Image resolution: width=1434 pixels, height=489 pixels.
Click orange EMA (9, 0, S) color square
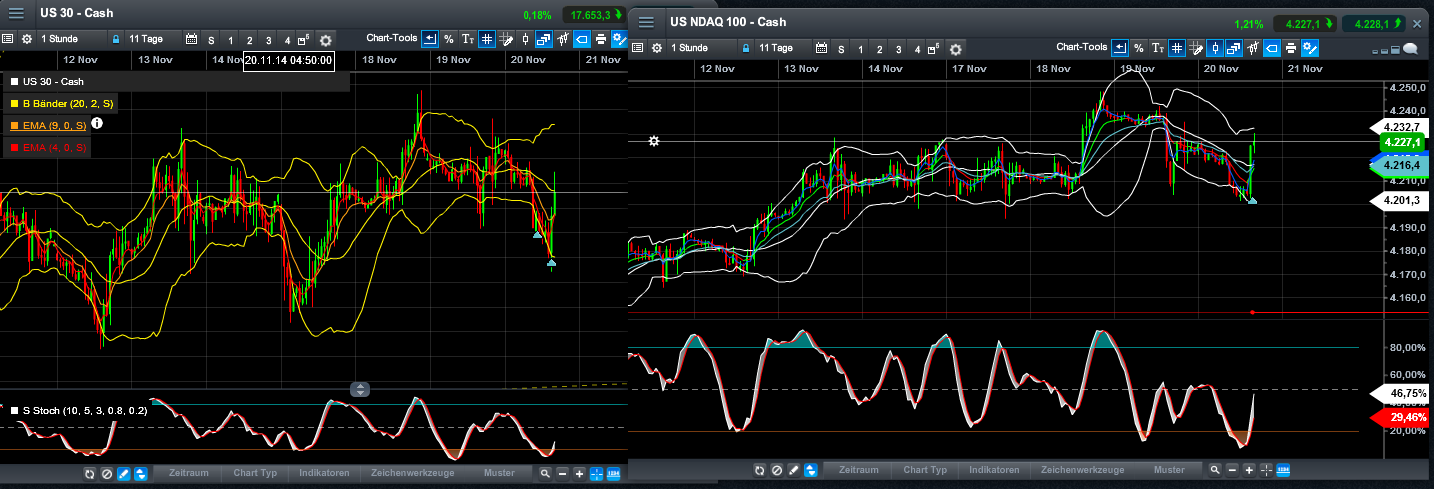pos(13,125)
